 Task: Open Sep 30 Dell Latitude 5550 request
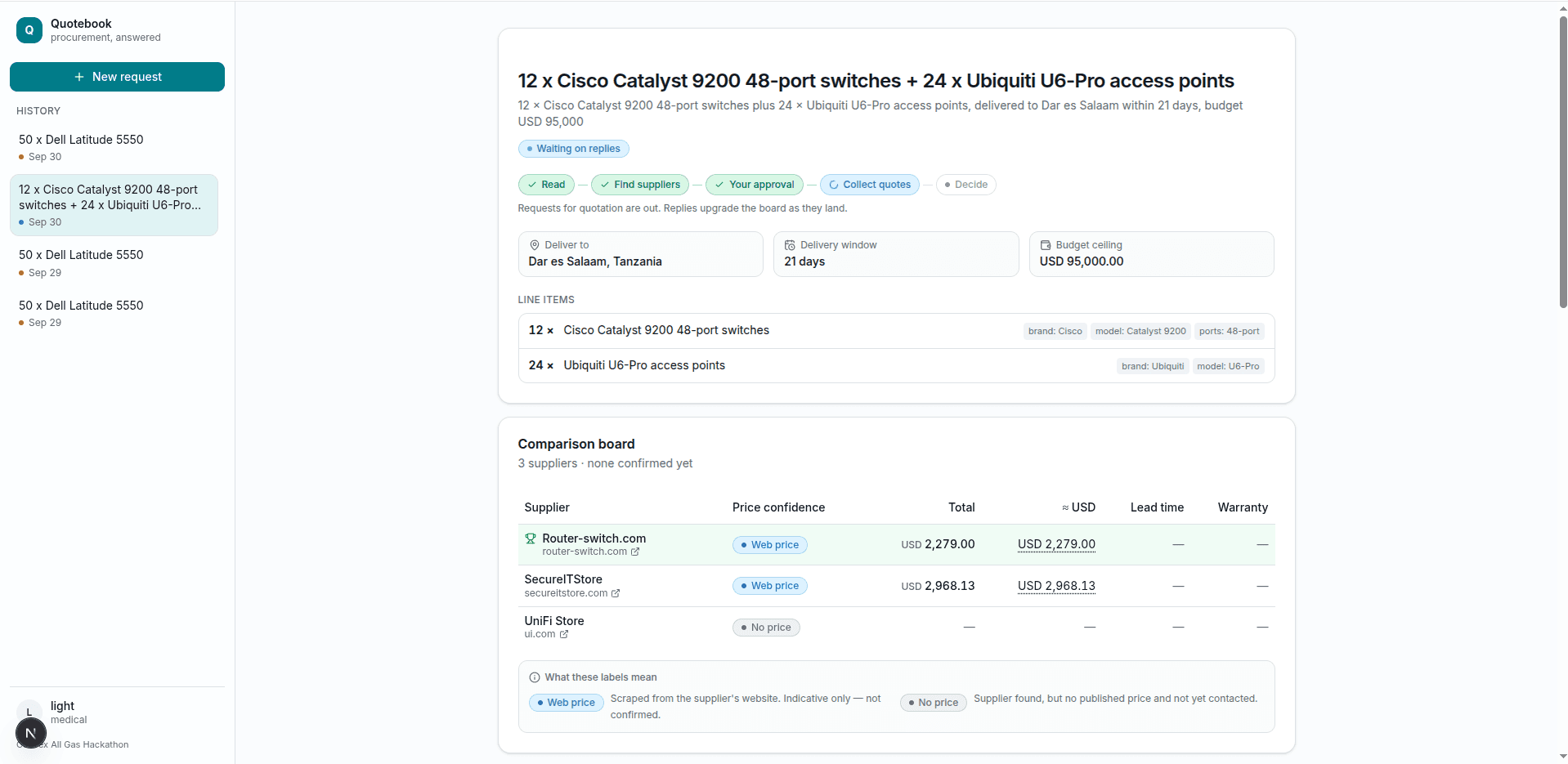pos(114,147)
